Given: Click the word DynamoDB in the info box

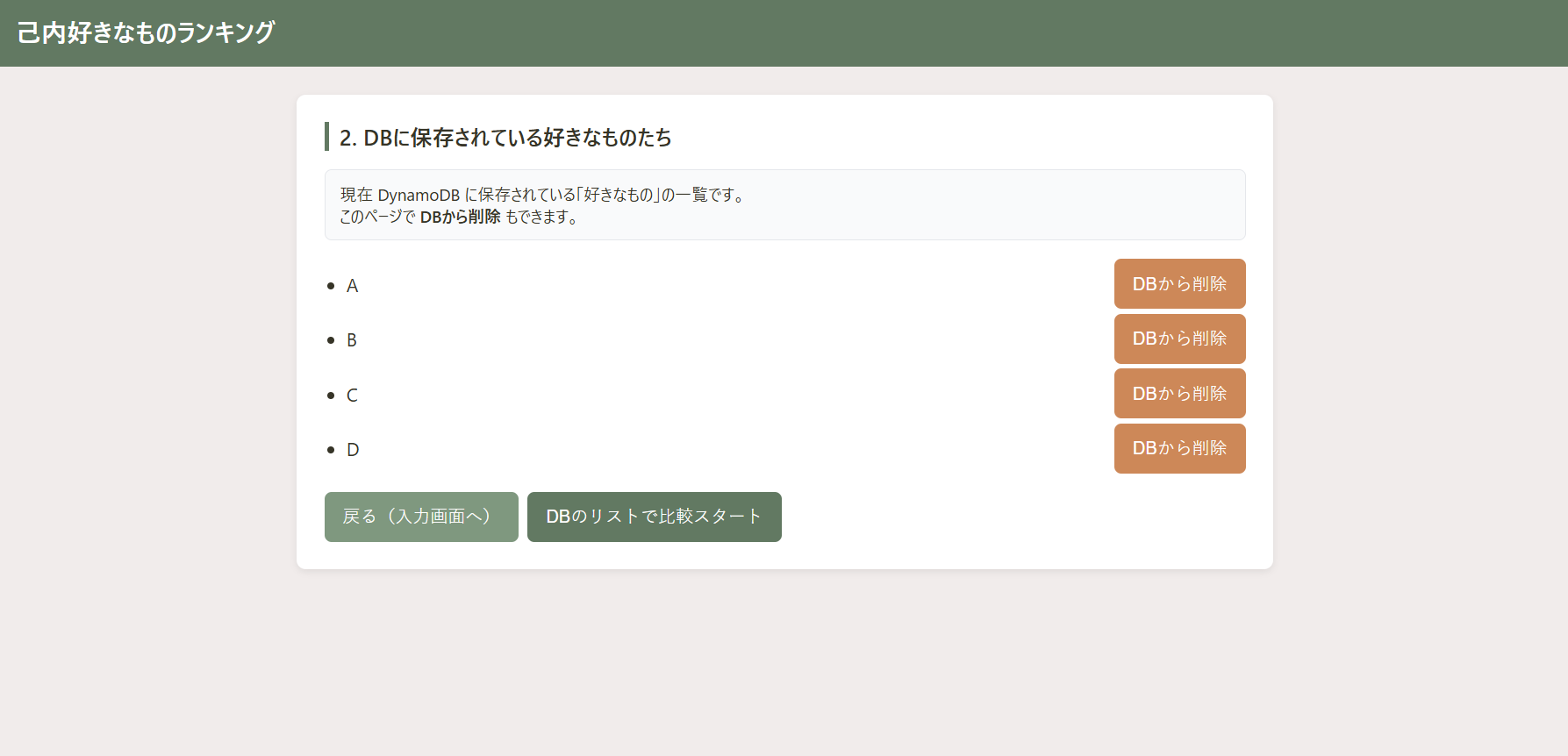Looking at the screenshot, I should (419, 195).
